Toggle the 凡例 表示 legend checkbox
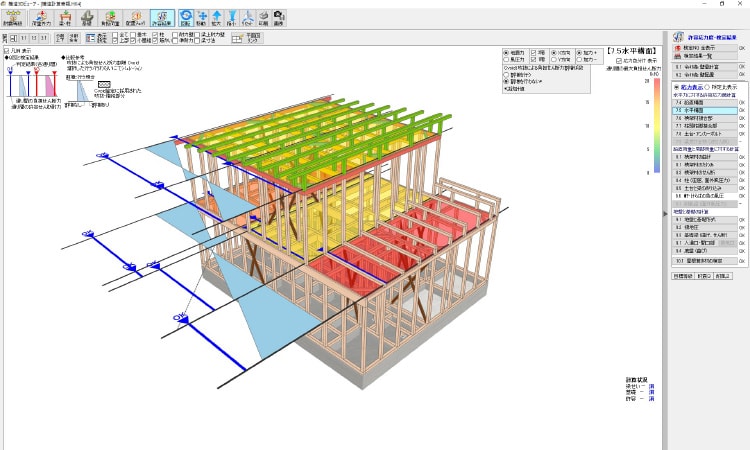Viewport: 750px width, 450px height. click(x=7, y=51)
